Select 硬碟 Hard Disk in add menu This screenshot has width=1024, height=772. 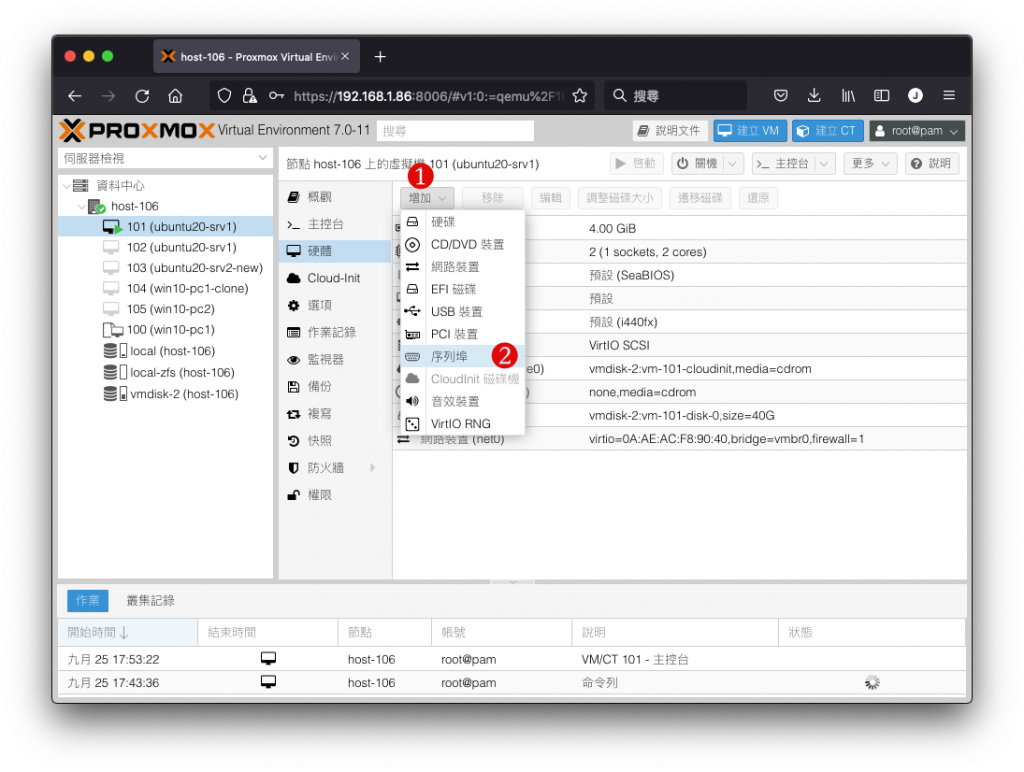pyautogui.click(x=462, y=222)
